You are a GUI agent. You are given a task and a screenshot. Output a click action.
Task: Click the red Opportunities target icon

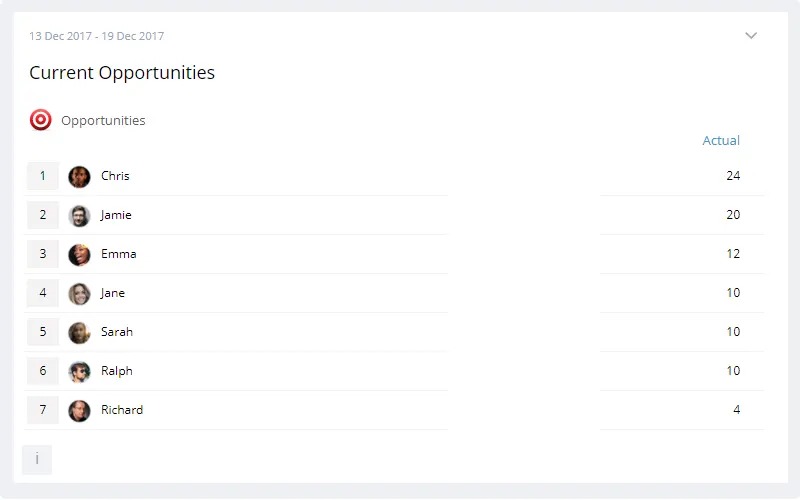pyautogui.click(x=41, y=120)
